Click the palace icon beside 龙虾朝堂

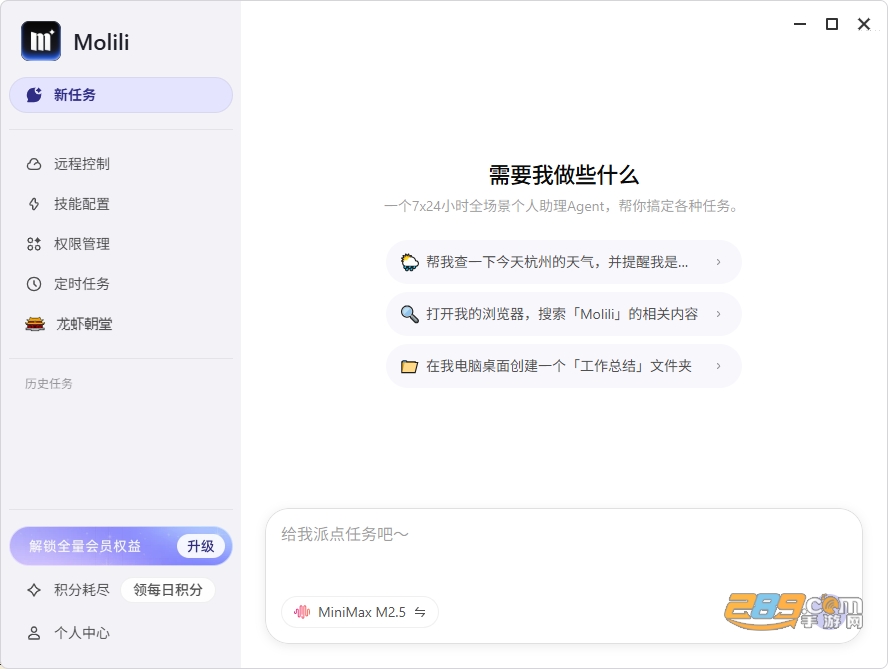coord(35,324)
